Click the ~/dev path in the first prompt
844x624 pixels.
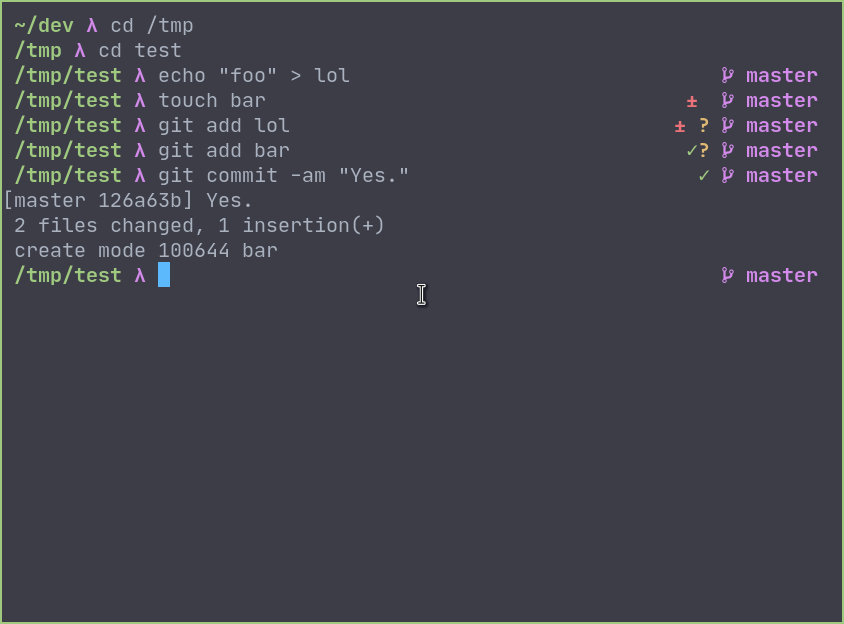44,26
